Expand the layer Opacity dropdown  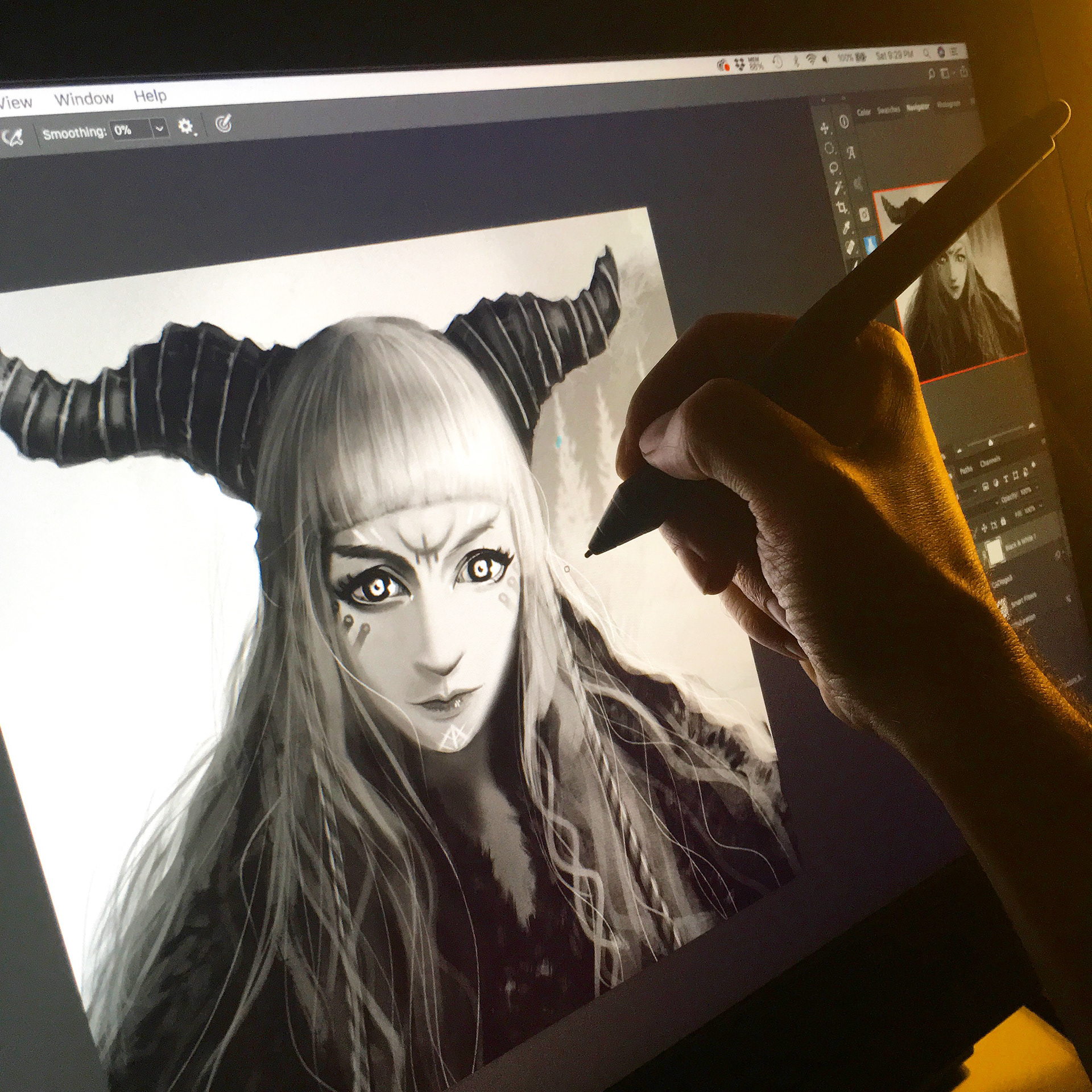pyautogui.click(x=1037, y=487)
